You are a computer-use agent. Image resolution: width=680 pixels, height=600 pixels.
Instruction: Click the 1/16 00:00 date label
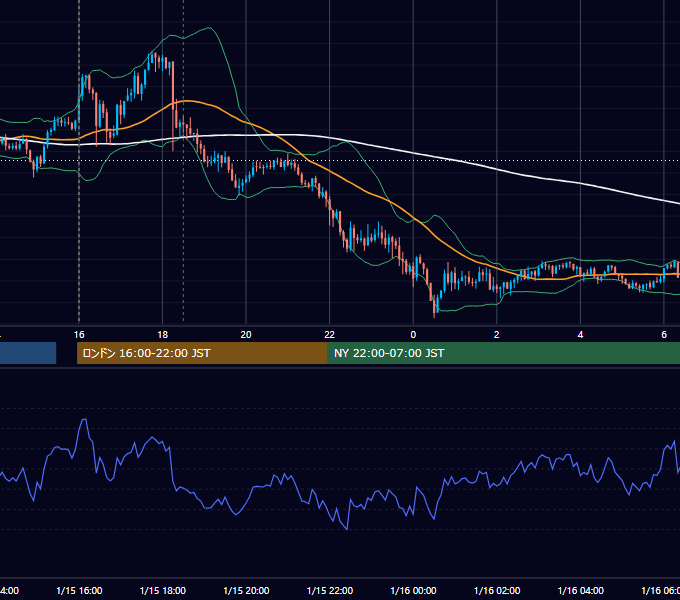coord(413,590)
